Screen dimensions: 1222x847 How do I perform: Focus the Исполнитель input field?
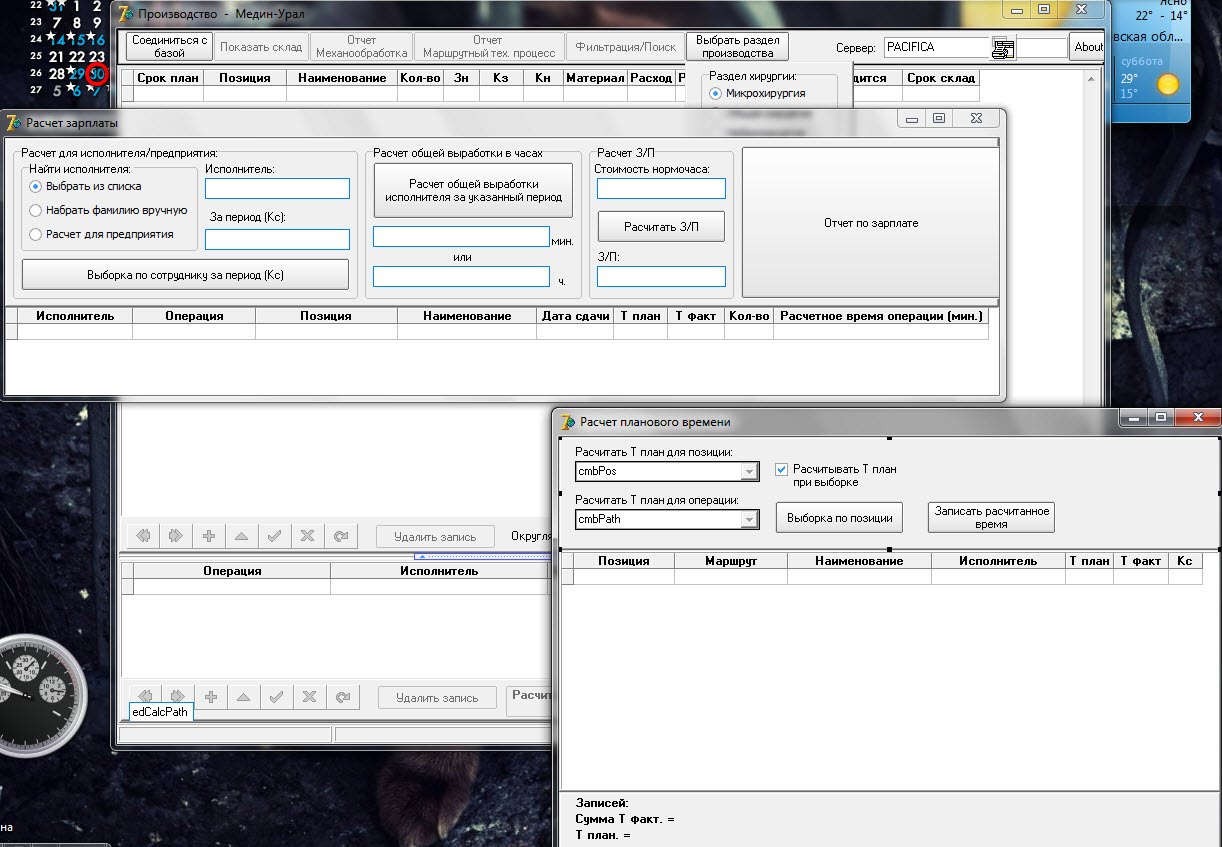(x=277, y=189)
